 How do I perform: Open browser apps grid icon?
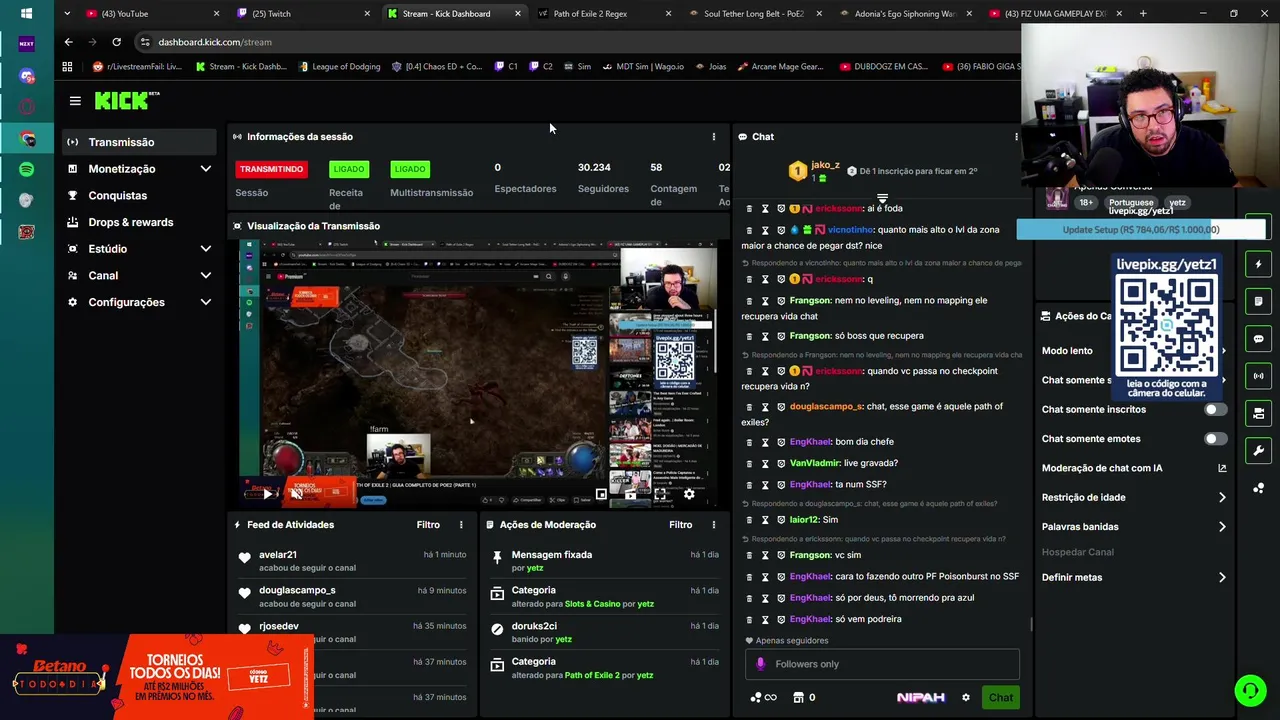(67, 67)
